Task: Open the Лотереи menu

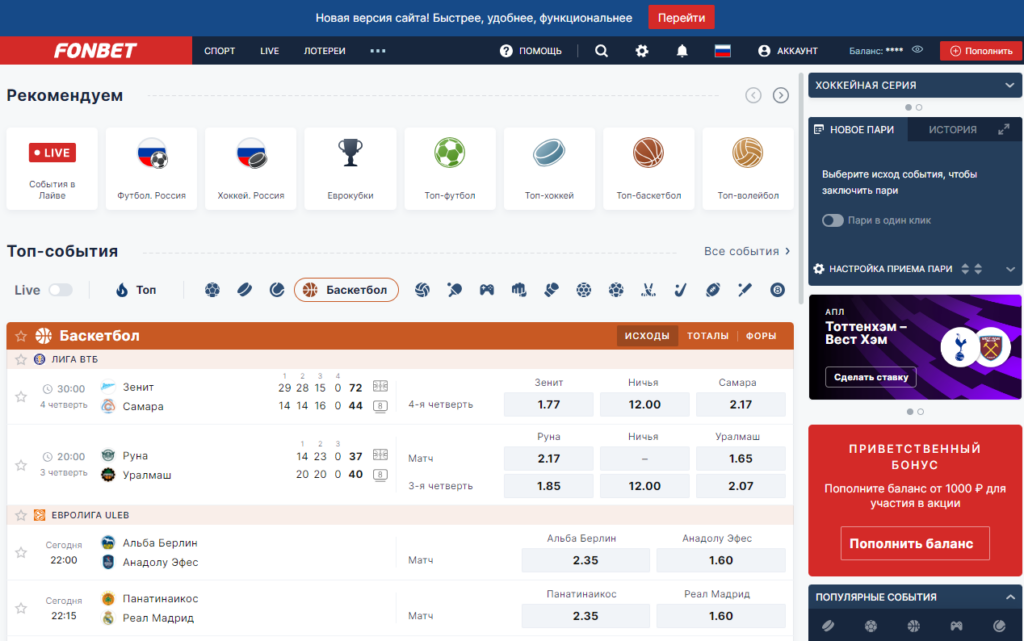Action: (325, 51)
